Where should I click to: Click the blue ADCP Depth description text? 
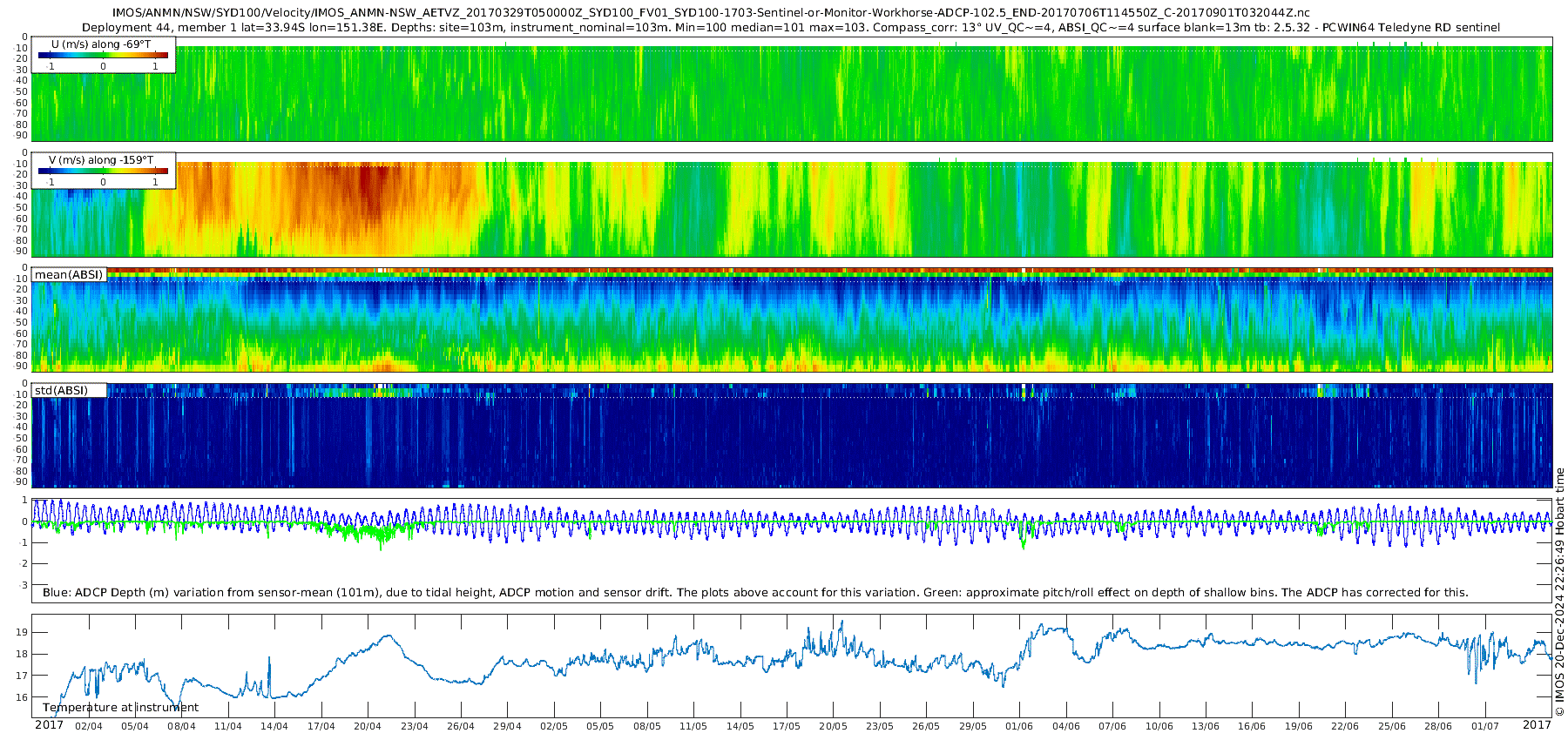point(755,593)
